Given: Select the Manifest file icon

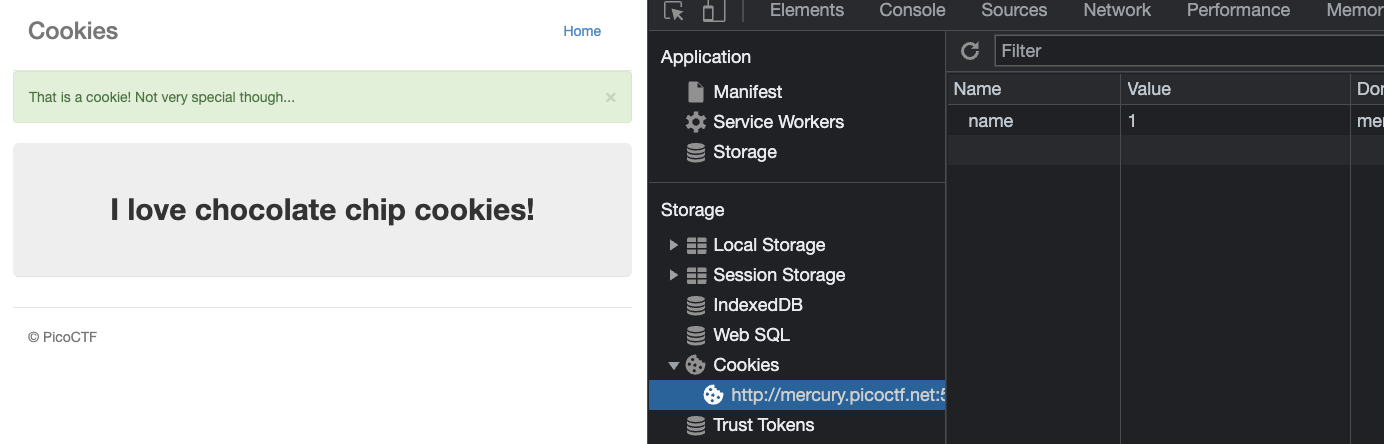Looking at the screenshot, I should [696, 92].
